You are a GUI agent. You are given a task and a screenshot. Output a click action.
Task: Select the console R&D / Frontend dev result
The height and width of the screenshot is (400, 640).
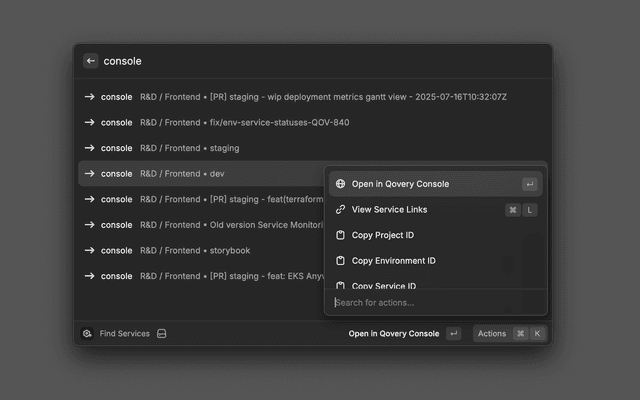click(200, 174)
